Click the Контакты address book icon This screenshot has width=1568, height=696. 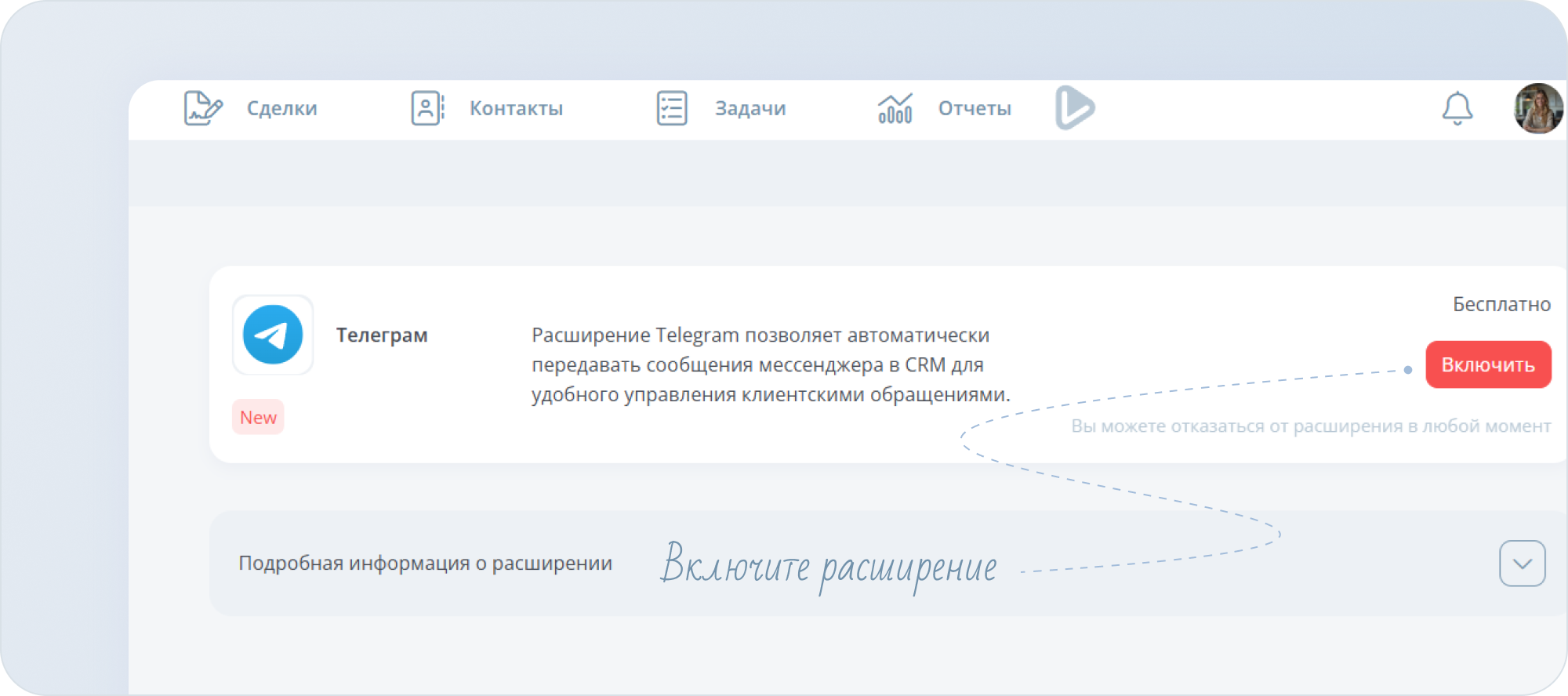[427, 108]
